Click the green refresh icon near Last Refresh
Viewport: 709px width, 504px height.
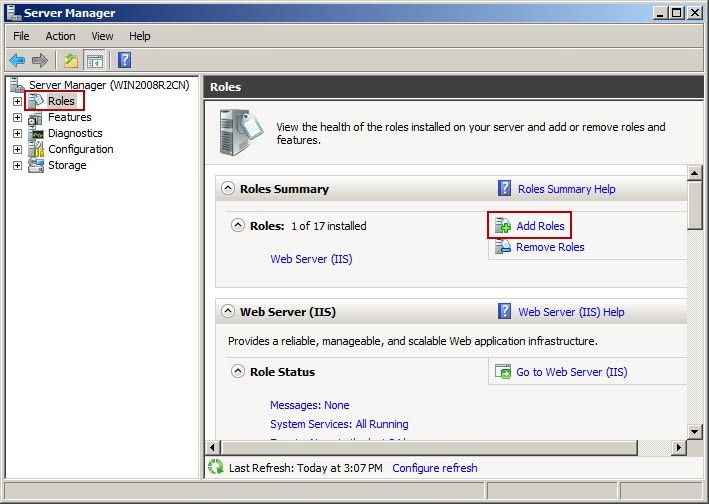[x=216, y=466]
